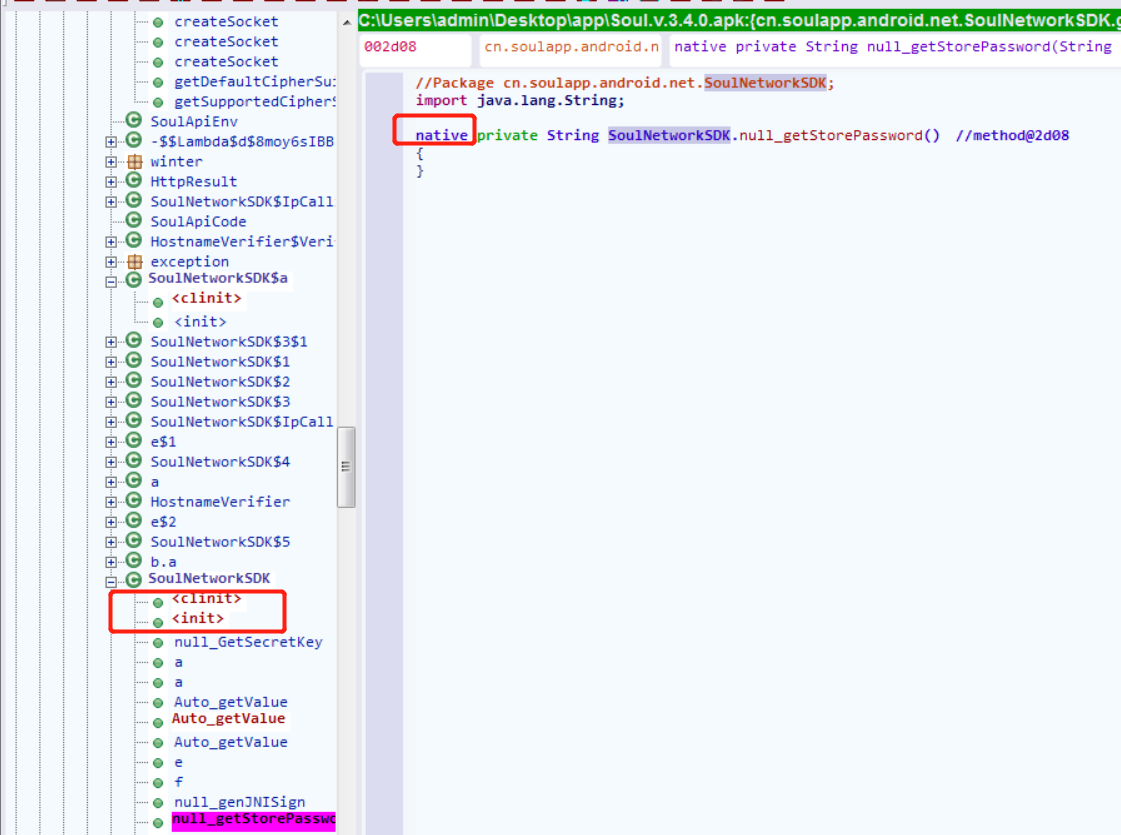Click the method icon beside getSupportedCipher
This screenshot has width=1121, height=835.
click(158, 102)
